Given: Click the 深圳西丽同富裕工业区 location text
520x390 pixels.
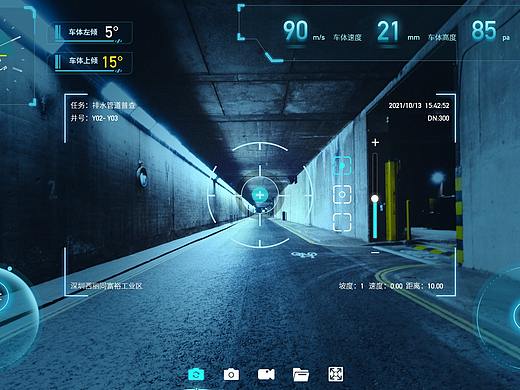Looking at the screenshot, I should click(x=106, y=286).
